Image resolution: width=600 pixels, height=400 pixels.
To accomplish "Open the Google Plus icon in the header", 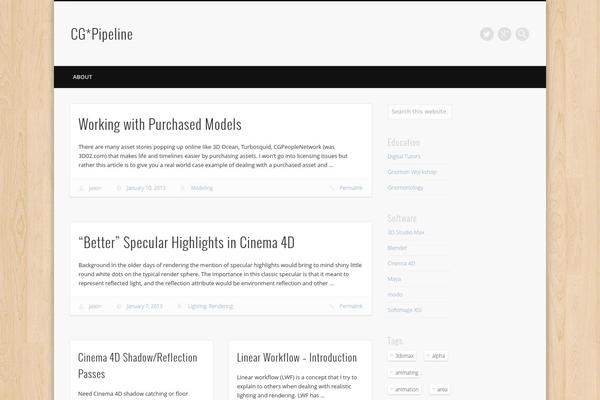I will pos(504,34).
